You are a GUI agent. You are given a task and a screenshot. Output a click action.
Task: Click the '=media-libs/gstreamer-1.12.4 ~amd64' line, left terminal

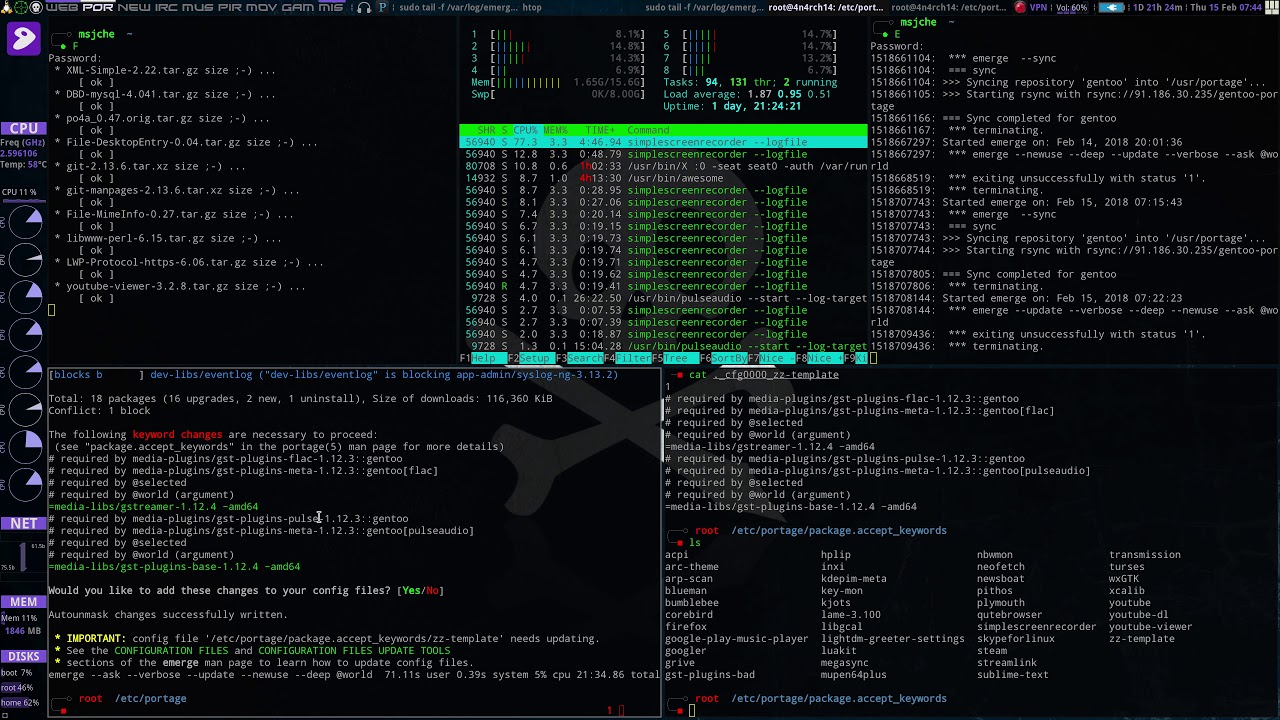click(153, 506)
